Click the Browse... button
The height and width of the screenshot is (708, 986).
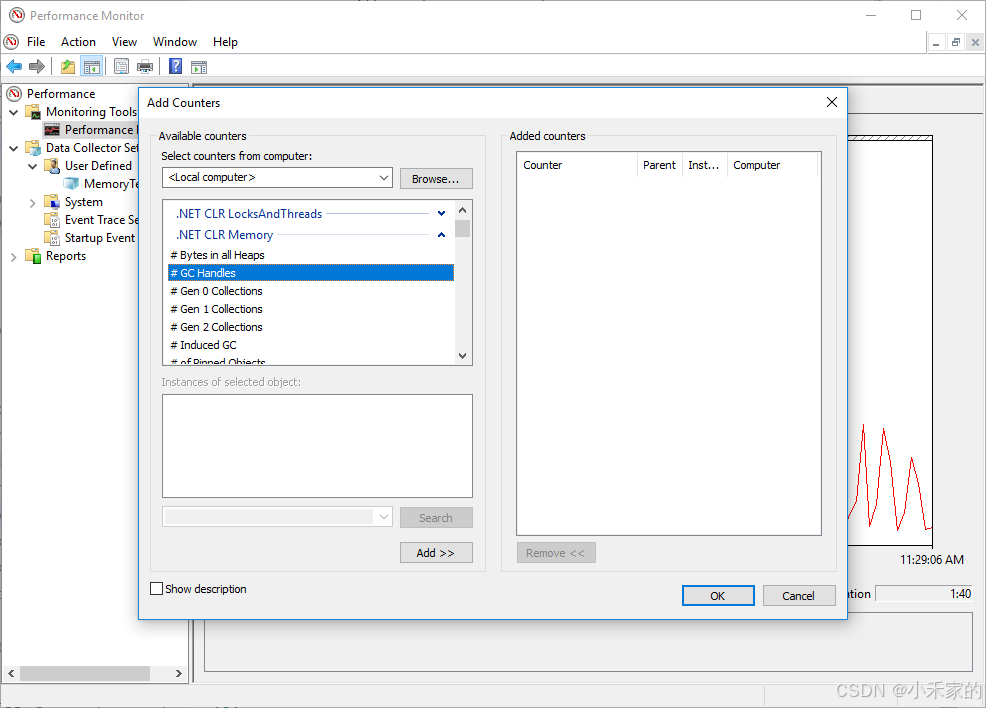436,179
